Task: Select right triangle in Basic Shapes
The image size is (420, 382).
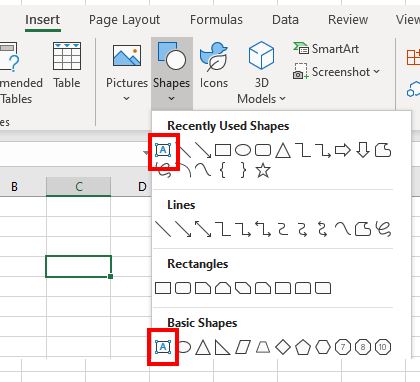Action: [x=223, y=347]
